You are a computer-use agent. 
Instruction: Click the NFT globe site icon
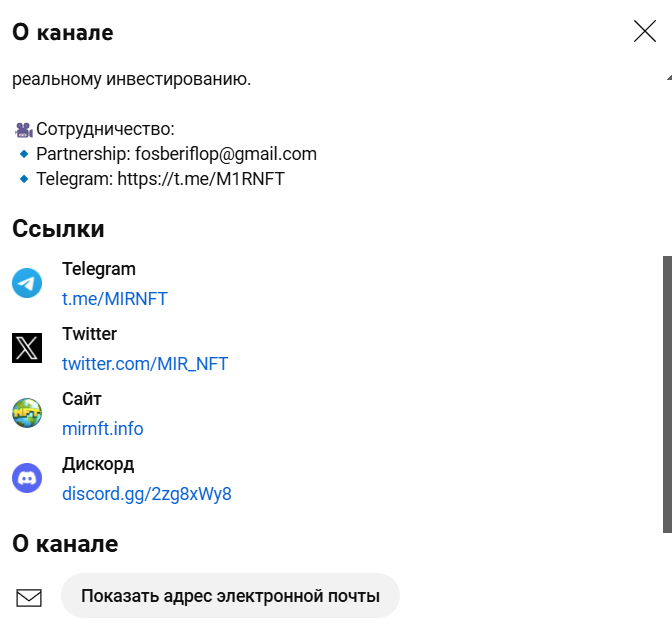[x=27, y=413]
